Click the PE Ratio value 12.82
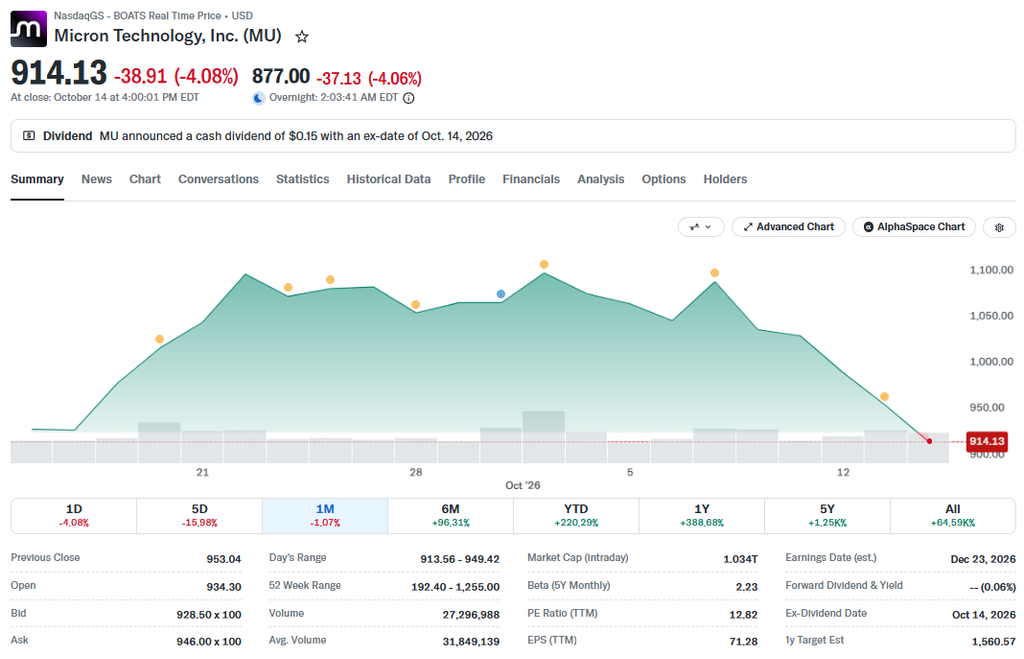The height and width of the screenshot is (659, 1024). [743, 614]
